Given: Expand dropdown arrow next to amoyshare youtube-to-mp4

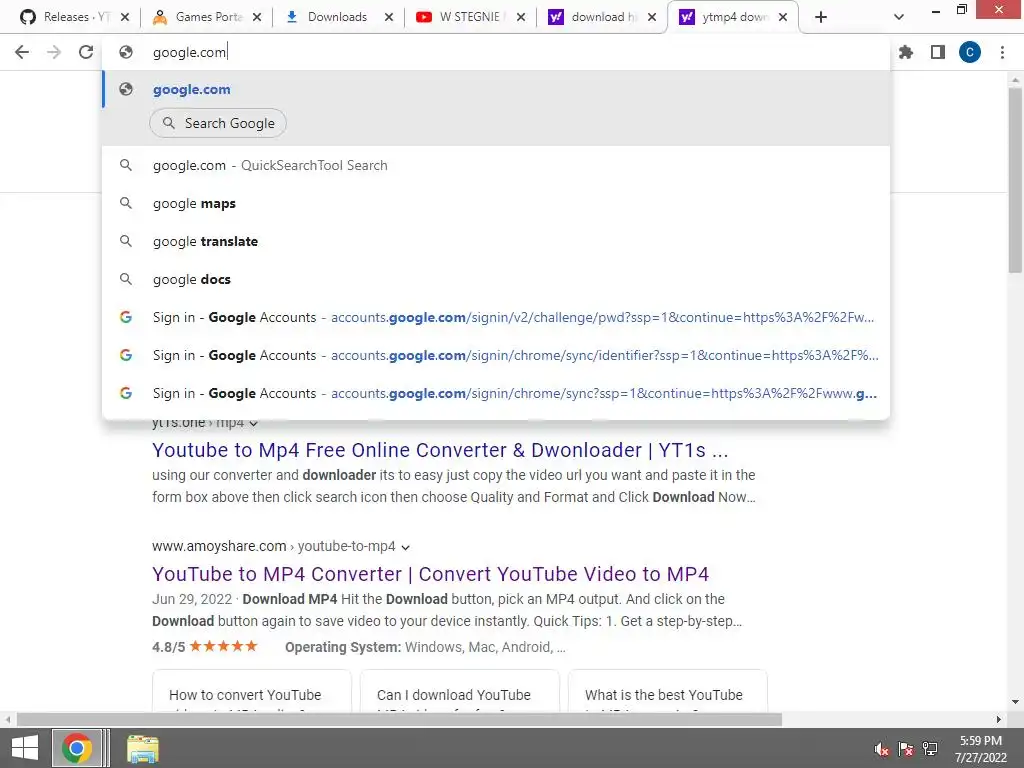Looking at the screenshot, I should (x=406, y=547).
